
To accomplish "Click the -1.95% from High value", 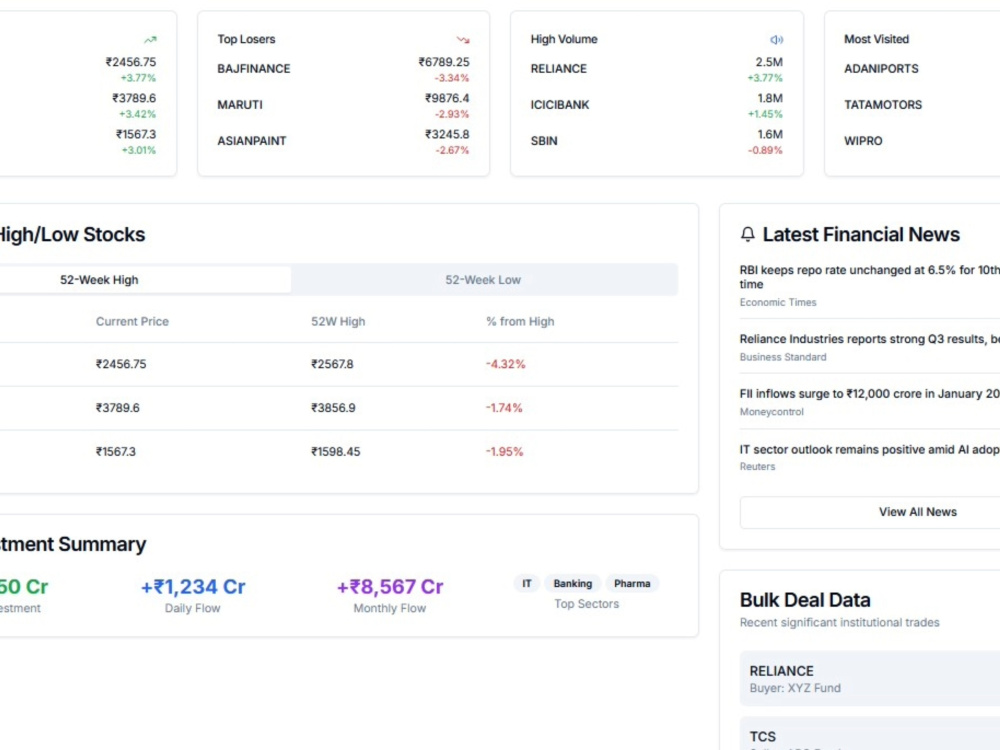I will click(504, 452).
